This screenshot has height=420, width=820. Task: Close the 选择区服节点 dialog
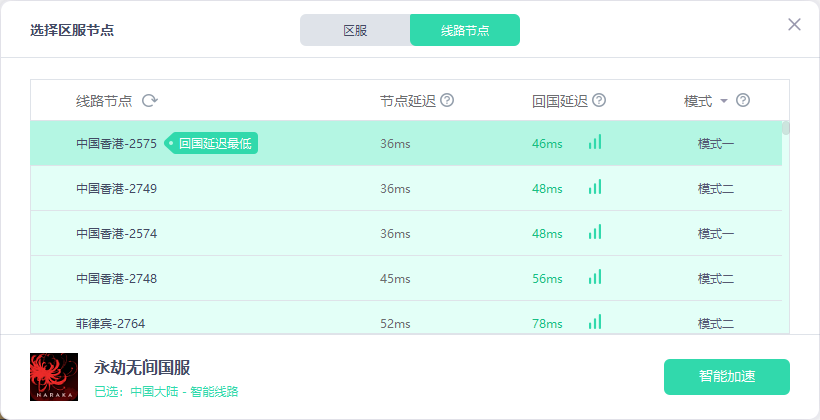[794, 25]
